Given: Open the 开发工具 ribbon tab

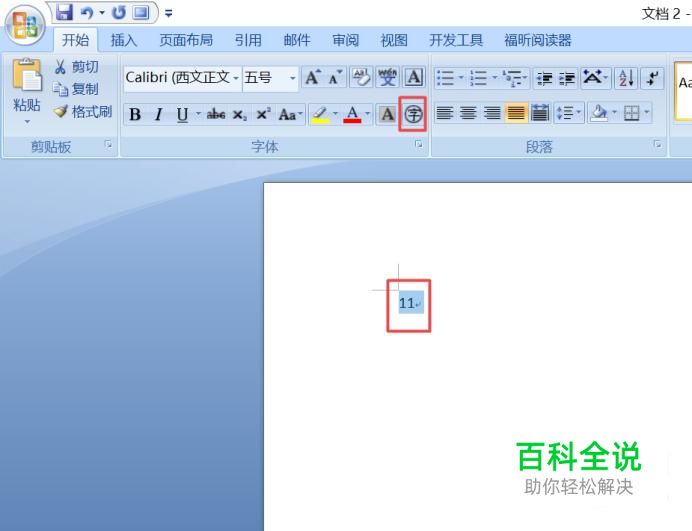Looking at the screenshot, I should (x=456, y=40).
